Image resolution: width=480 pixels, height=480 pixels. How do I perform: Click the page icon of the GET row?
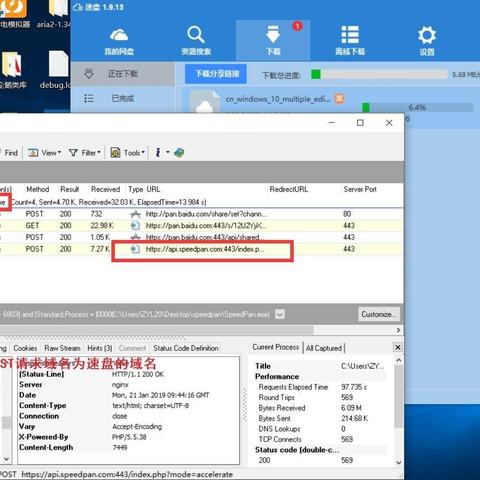pos(135,226)
